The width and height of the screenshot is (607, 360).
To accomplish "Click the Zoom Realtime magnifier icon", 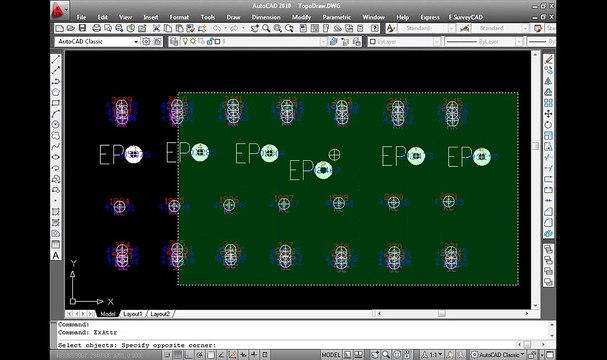I will (x=266, y=28).
